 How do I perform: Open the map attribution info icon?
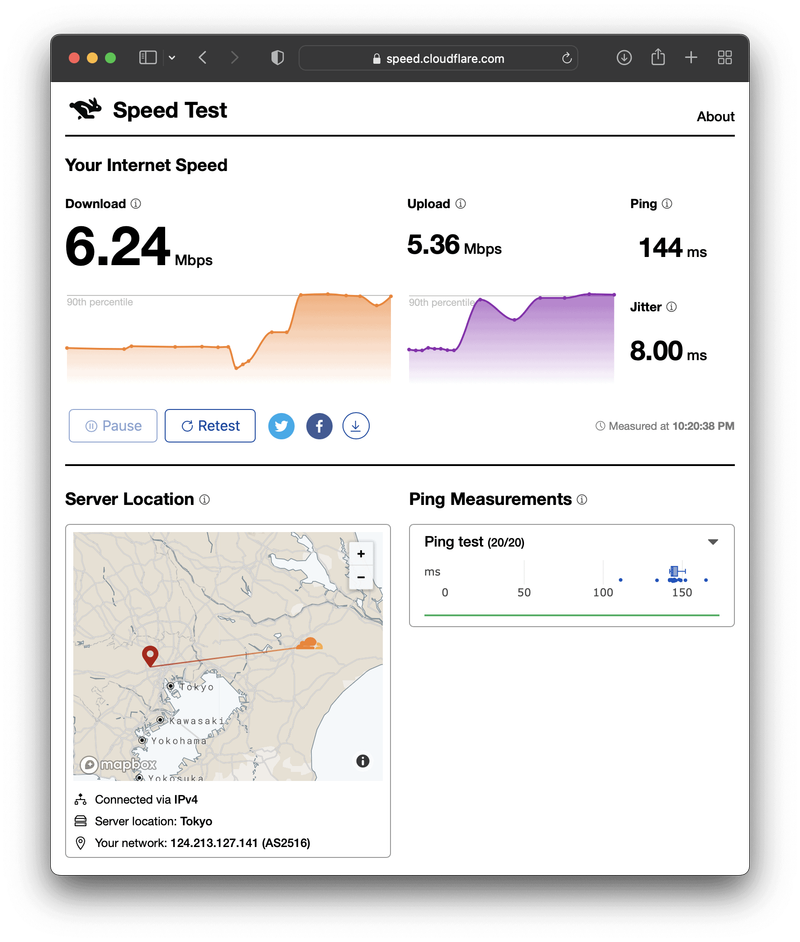pos(363,761)
